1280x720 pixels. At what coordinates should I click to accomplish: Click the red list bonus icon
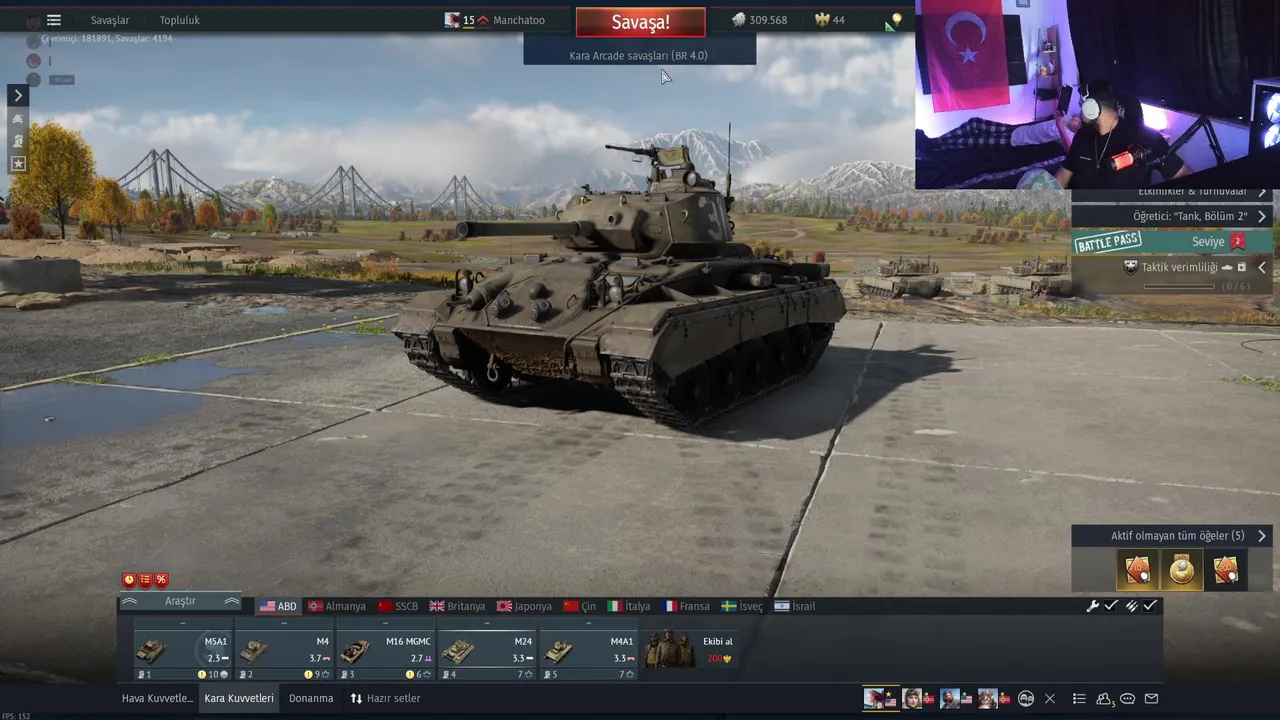(145, 580)
